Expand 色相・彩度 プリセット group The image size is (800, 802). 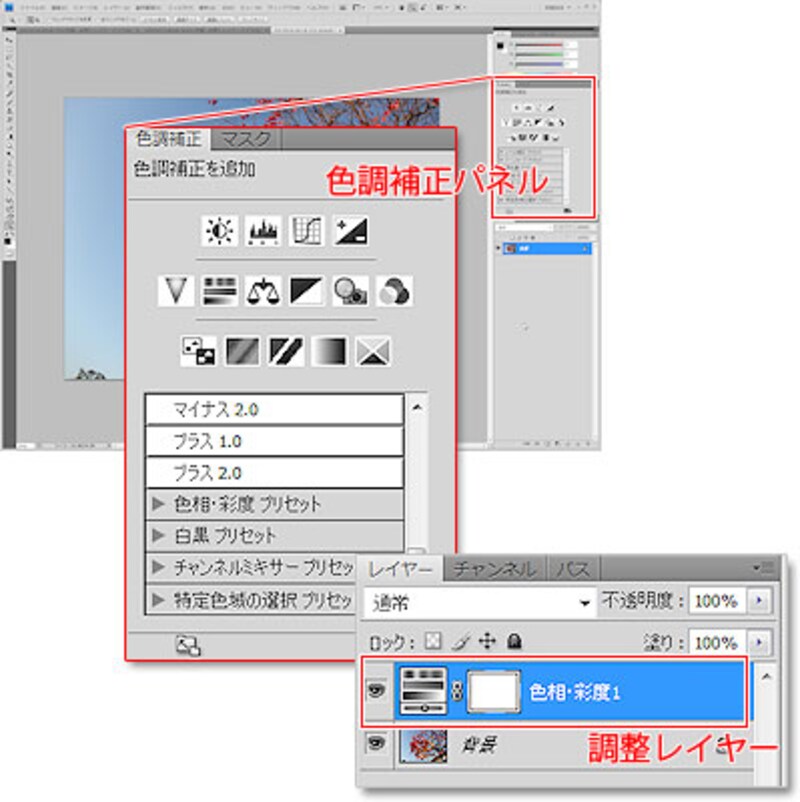158,504
